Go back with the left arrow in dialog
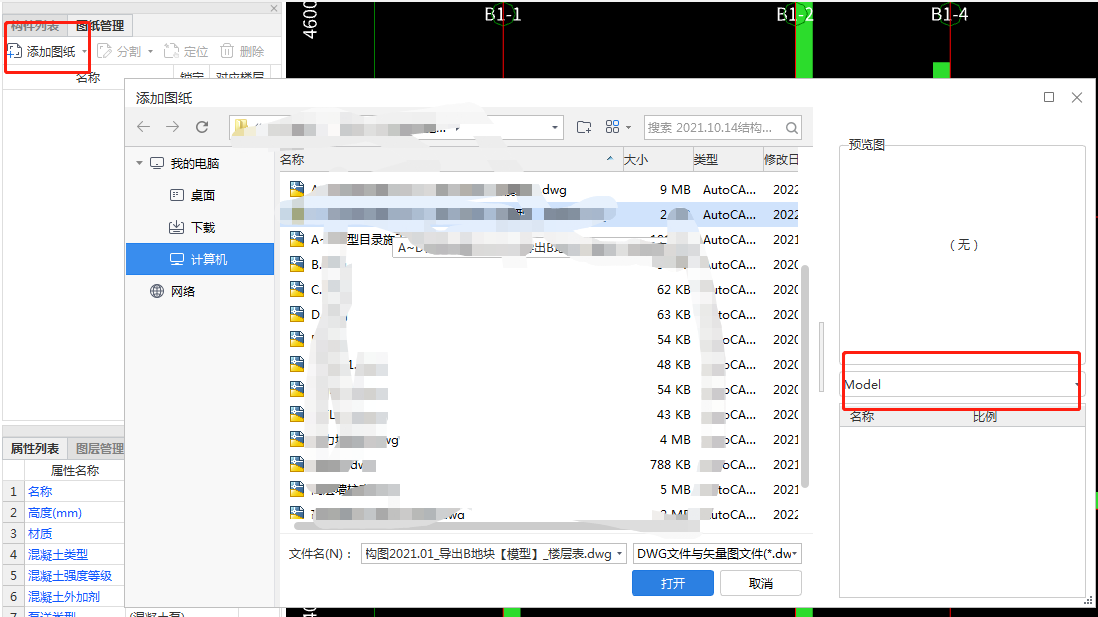The width and height of the screenshot is (1098, 617). pyautogui.click(x=144, y=127)
